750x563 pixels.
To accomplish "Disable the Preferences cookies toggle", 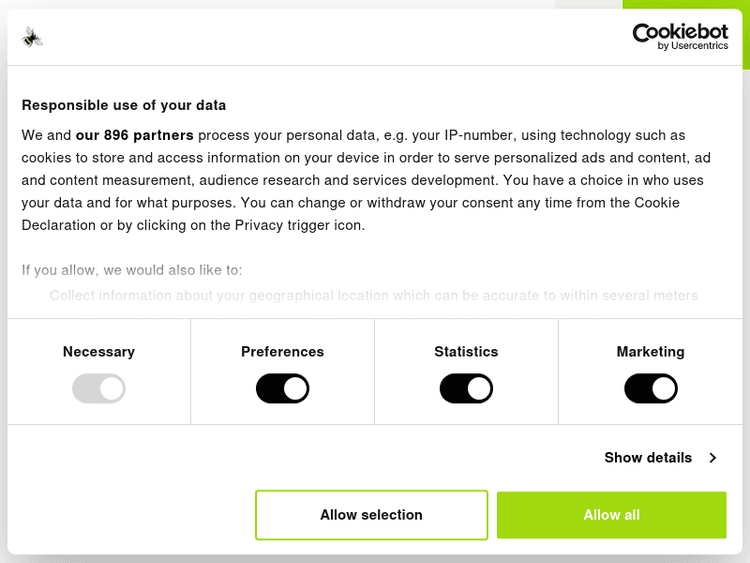I will tap(282, 388).
